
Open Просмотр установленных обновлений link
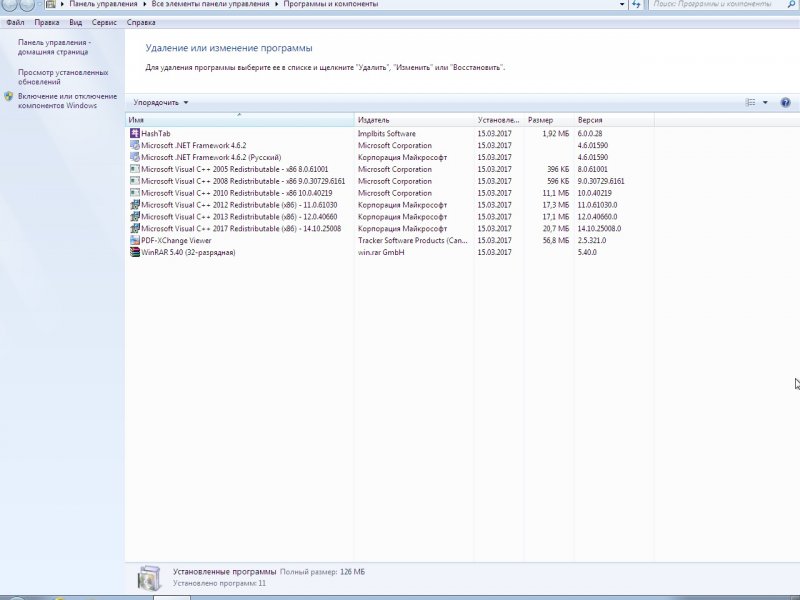[63, 77]
